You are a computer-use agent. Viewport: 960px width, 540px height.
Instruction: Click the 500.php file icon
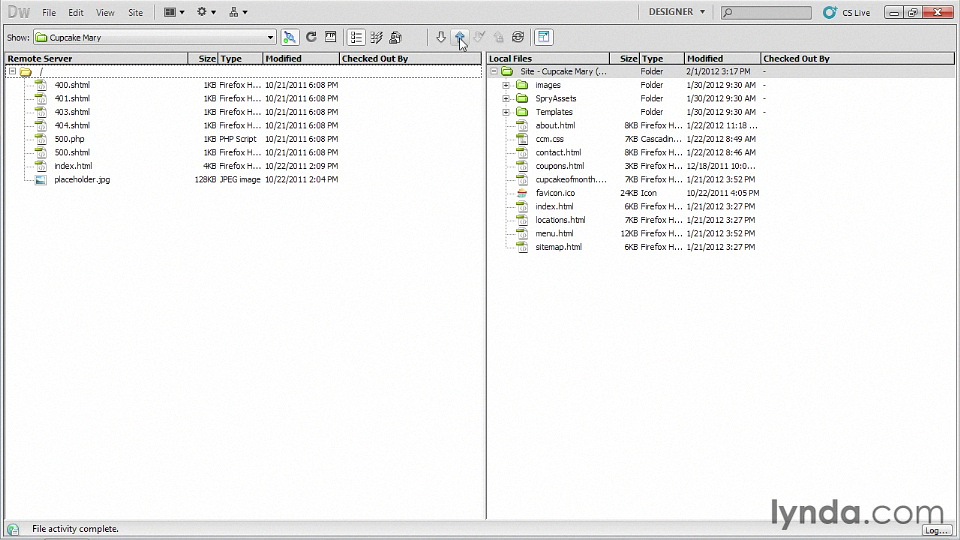tap(40, 139)
